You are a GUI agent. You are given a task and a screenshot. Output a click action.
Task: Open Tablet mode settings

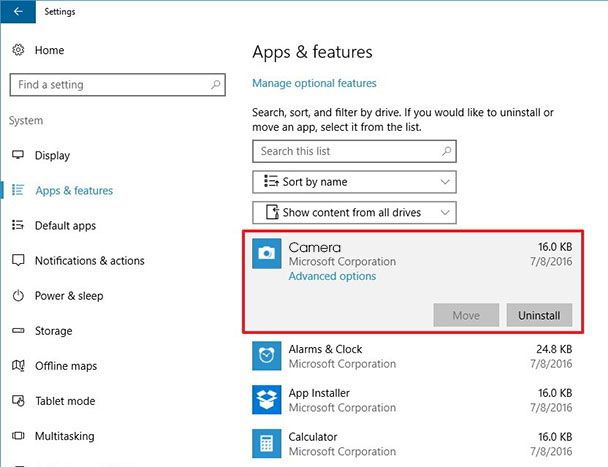(x=65, y=401)
